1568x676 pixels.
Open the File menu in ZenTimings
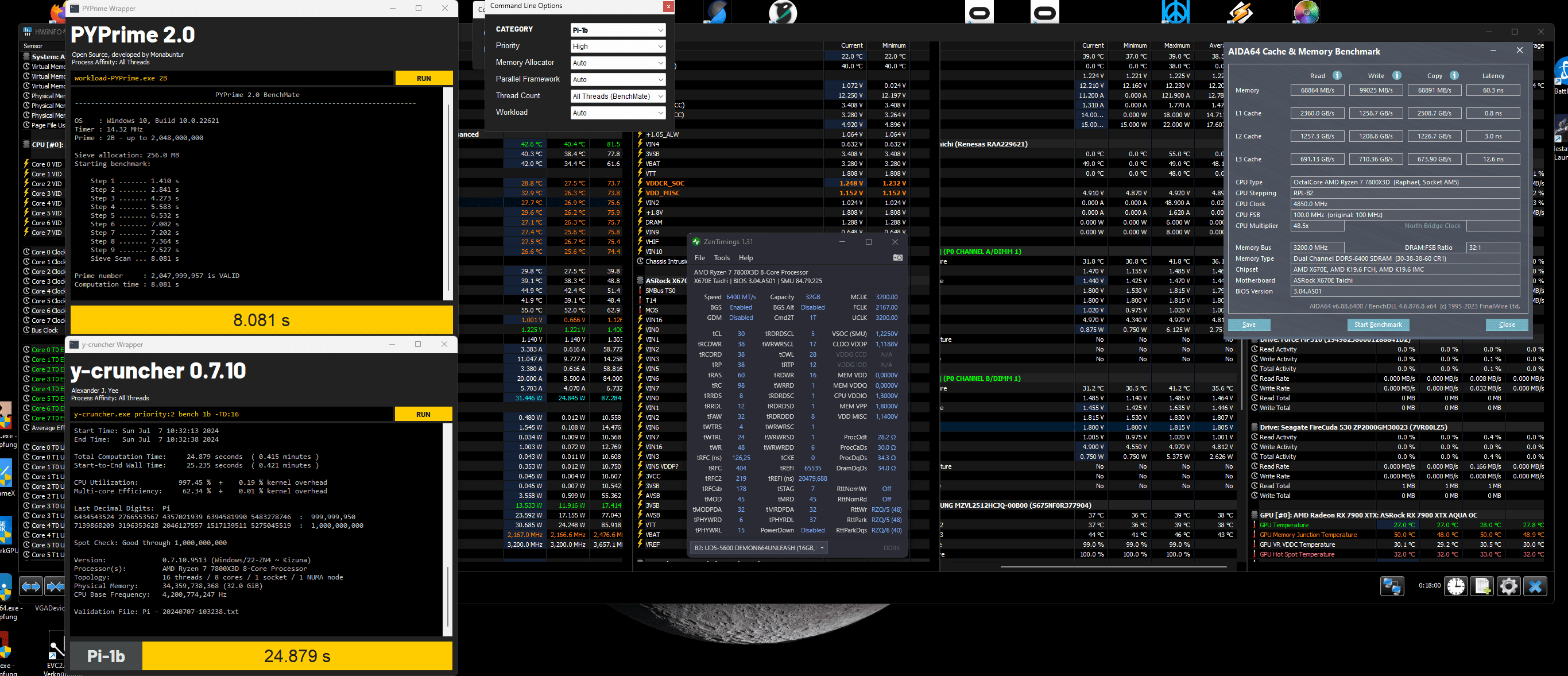(699, 258)
